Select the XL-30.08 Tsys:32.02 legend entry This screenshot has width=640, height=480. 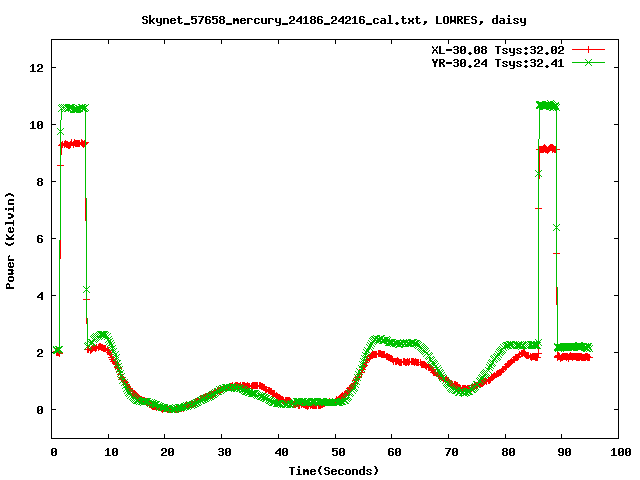coord(498,50)
